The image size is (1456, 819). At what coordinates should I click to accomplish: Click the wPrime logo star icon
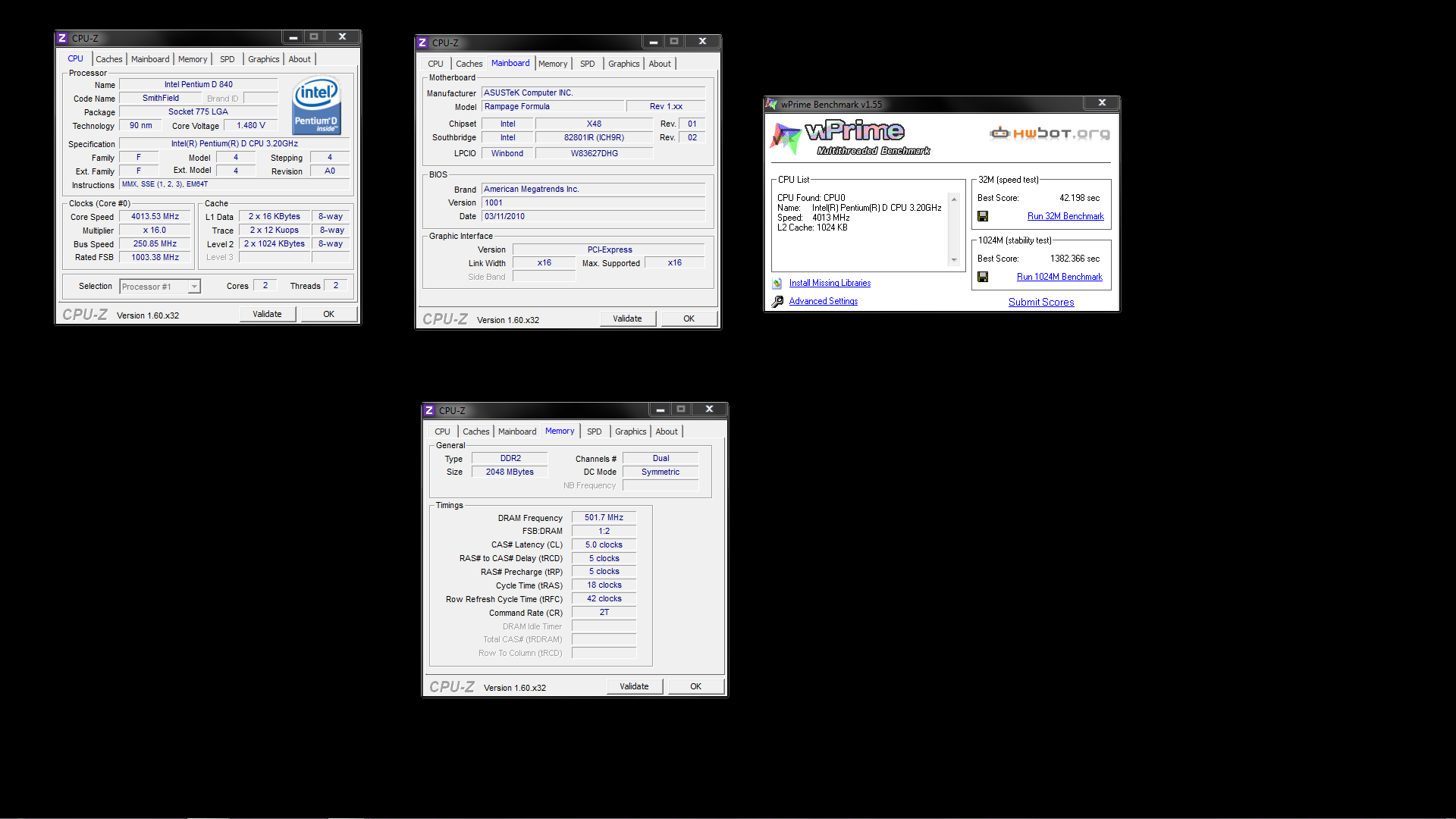(x=786, y=138)
